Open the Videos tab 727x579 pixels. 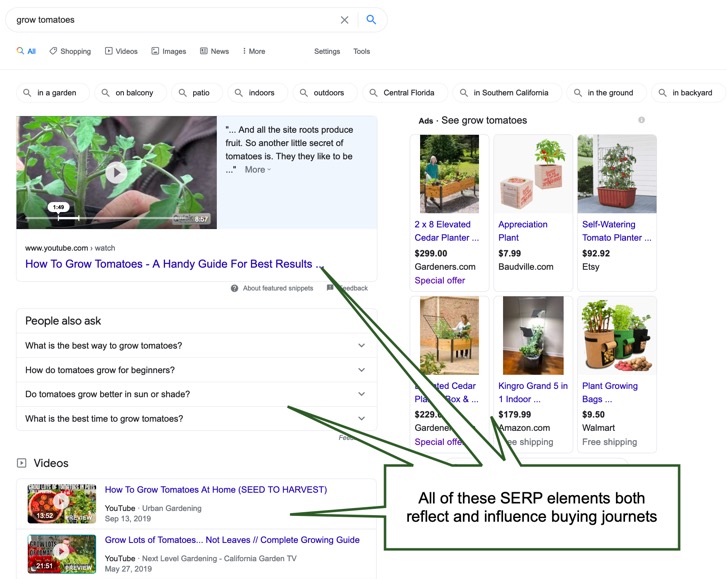pyautogui.click(x=121, y=51)
